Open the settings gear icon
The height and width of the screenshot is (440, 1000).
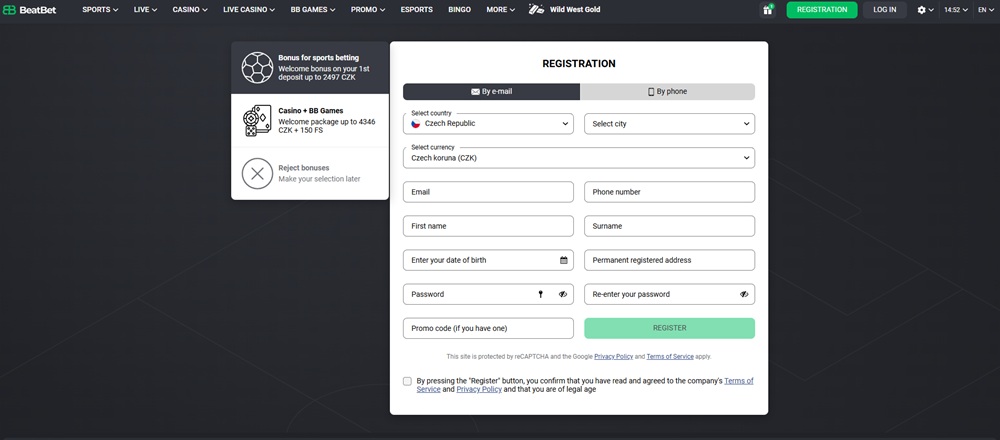(x=922, y=10)
